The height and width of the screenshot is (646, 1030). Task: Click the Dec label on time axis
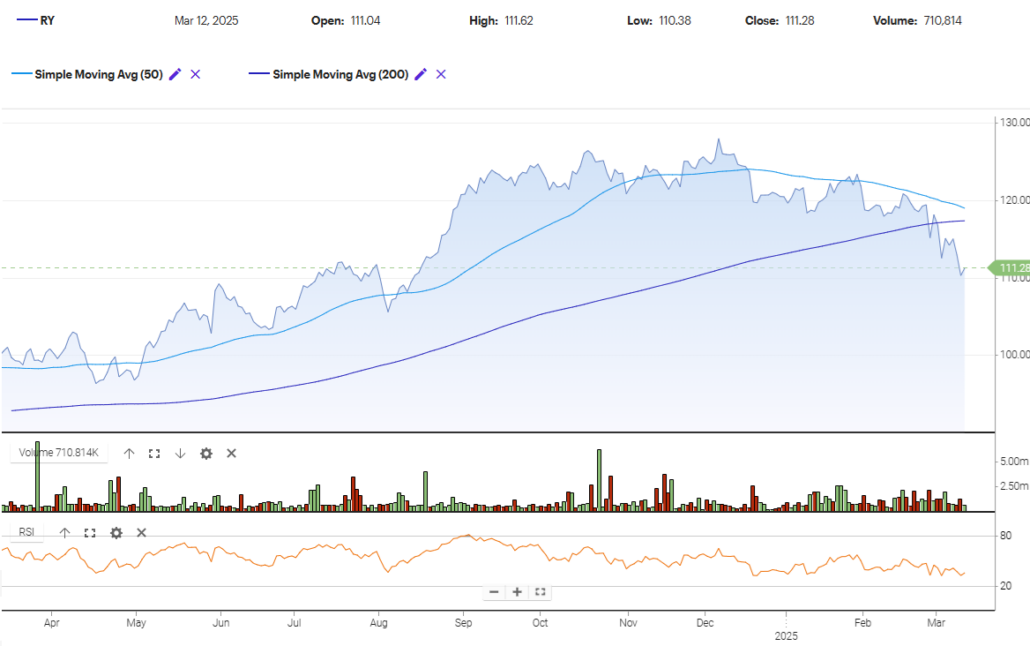click(x=705, y=623)
